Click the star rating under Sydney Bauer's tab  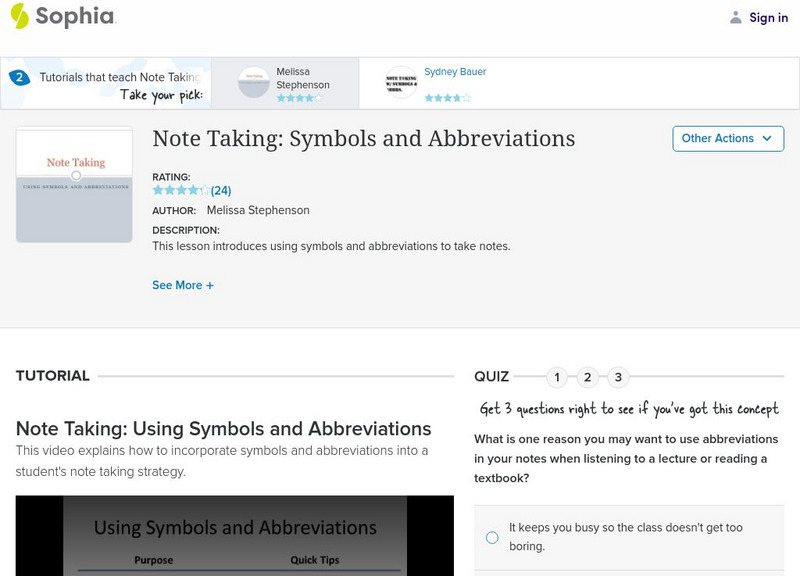coord(447,98)
